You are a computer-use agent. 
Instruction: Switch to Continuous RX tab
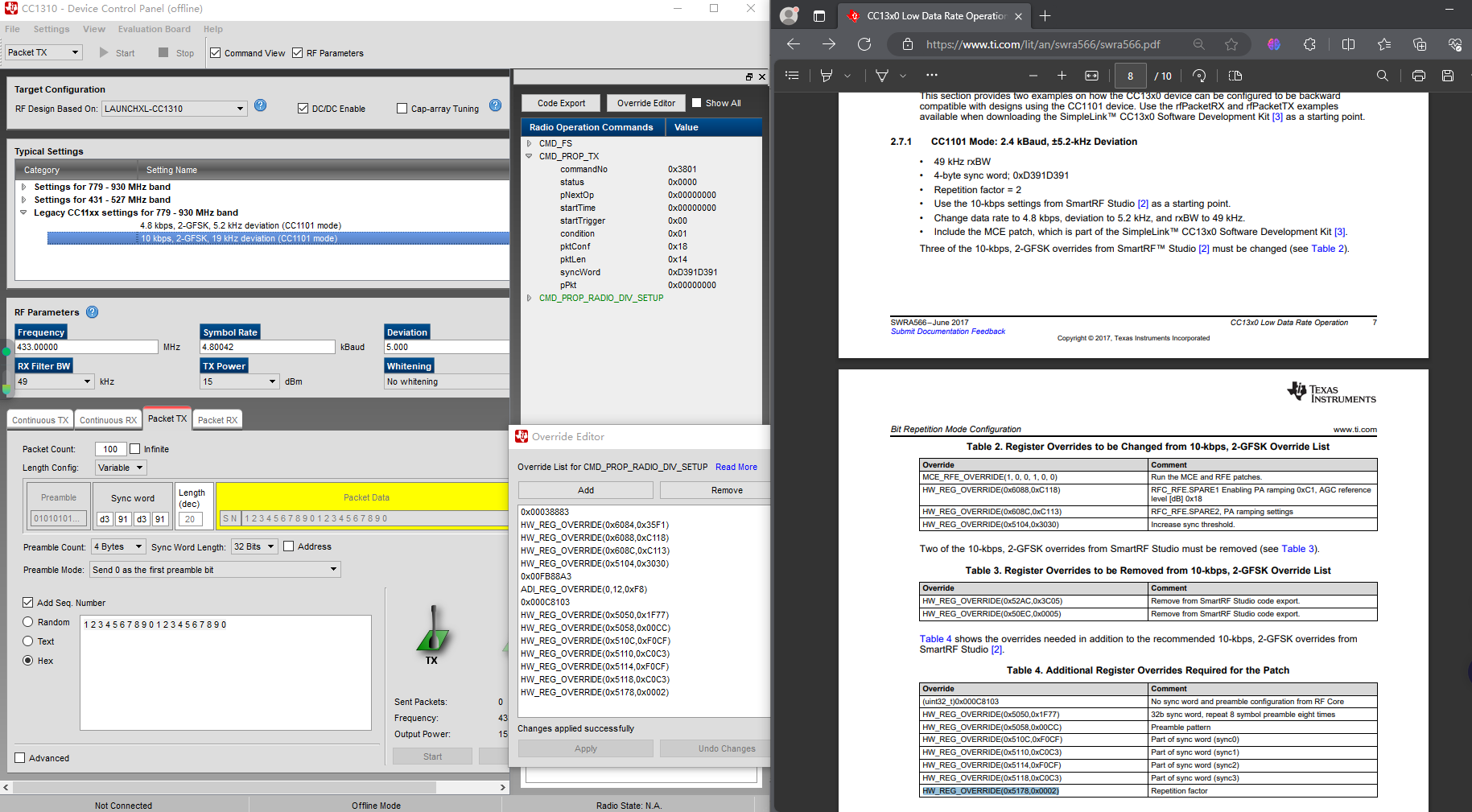[x=109, y=420]
